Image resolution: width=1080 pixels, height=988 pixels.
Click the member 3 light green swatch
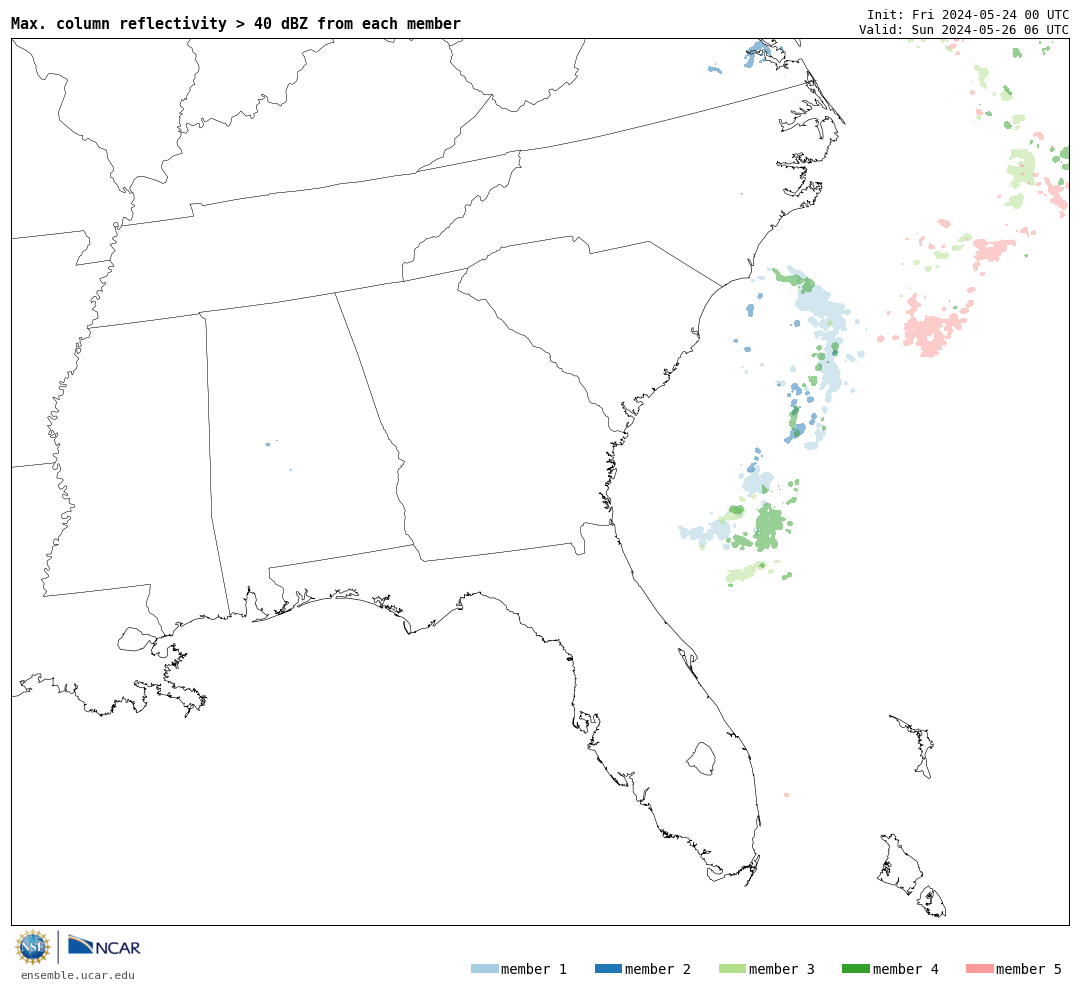(x=732, y=969)
